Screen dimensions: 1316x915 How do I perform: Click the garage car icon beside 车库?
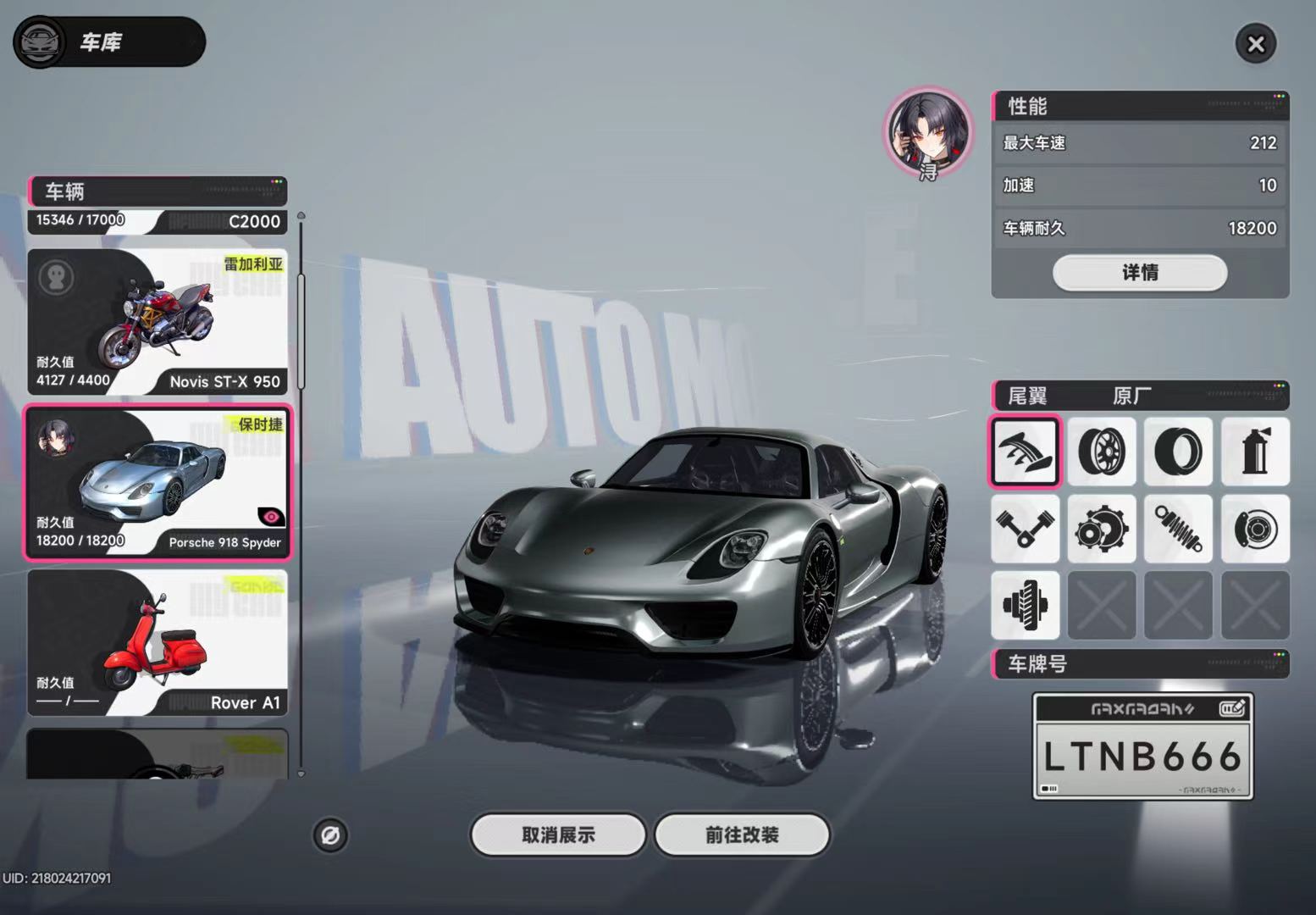pos(40,42)
